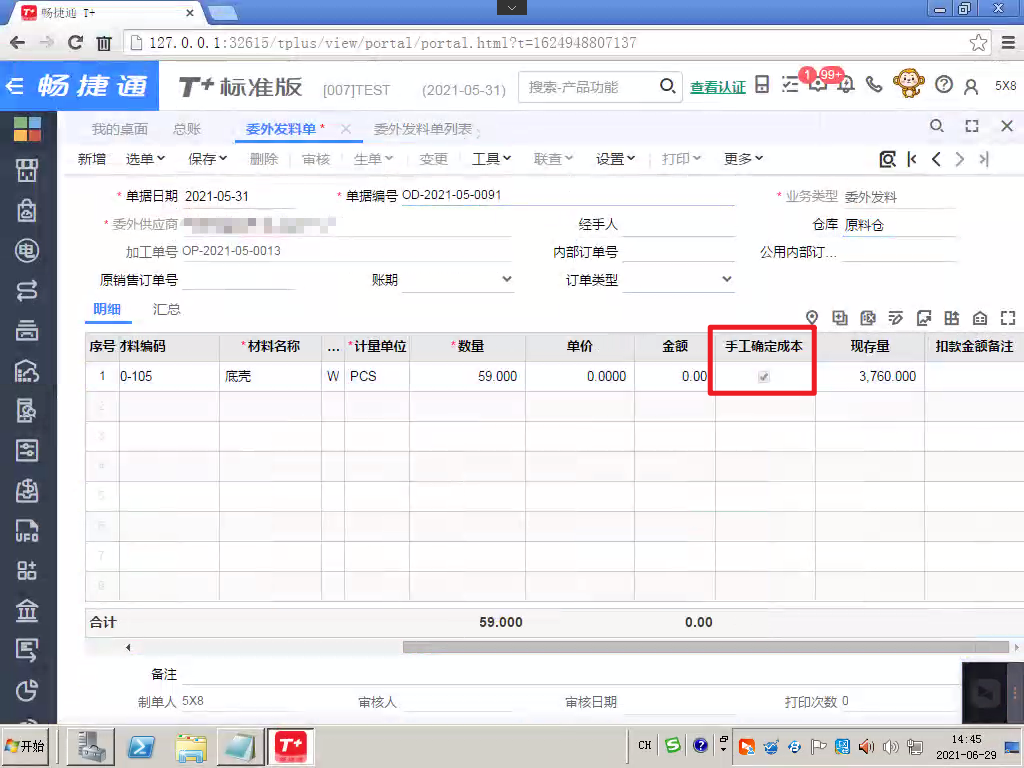Expand the 联查 dropdown
This screenshot has height=768, width=1024.
click(x=553, y=159)
